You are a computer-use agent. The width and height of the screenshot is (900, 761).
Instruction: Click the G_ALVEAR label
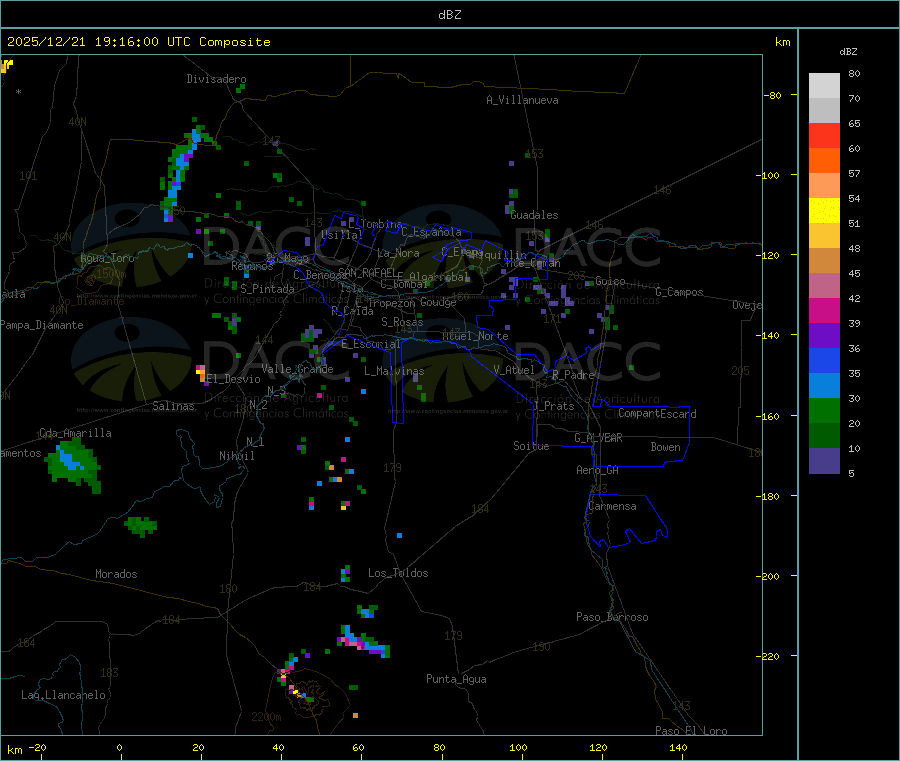[599, 438]
